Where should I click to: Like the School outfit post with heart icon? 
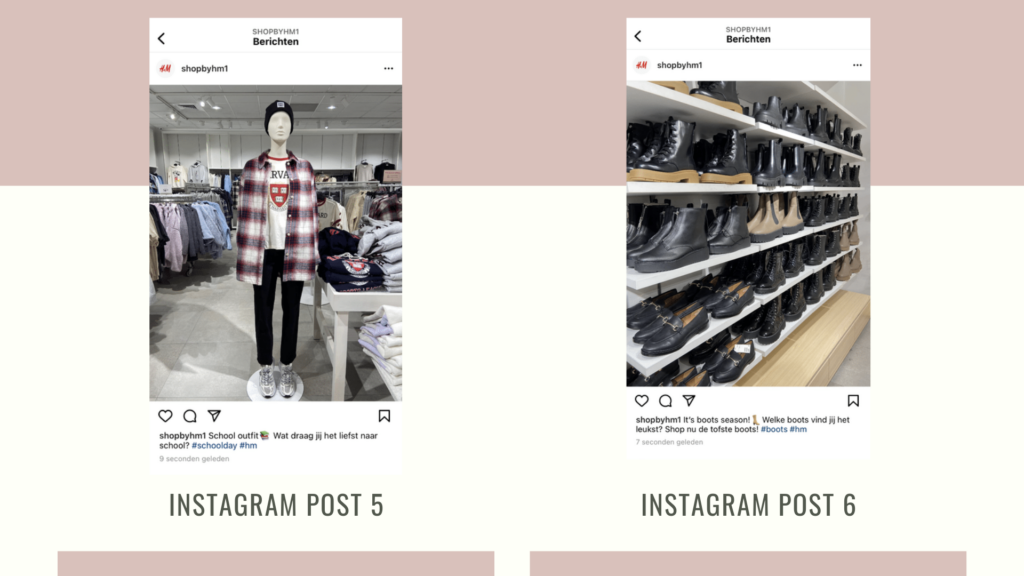pyautogui.click(x=165, y=416)
